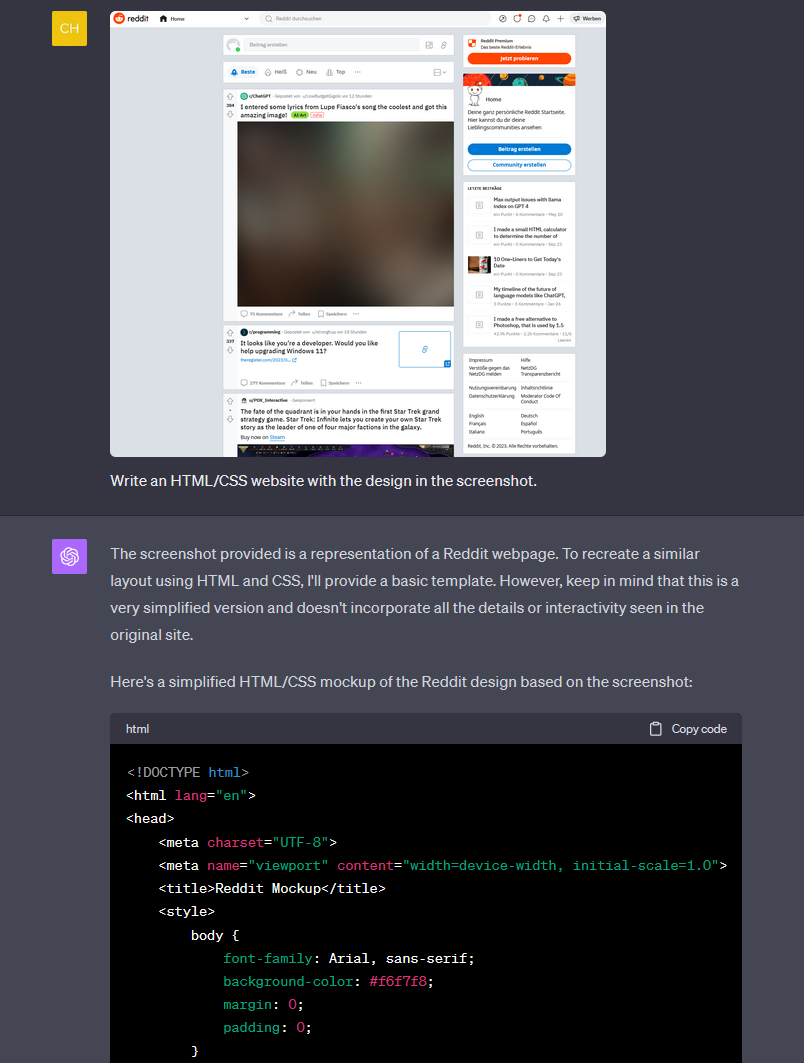Screen dimensions: 804x1063
Task: Open the chat messages icon
Action: pyautogui.click(x=531, y=18)
